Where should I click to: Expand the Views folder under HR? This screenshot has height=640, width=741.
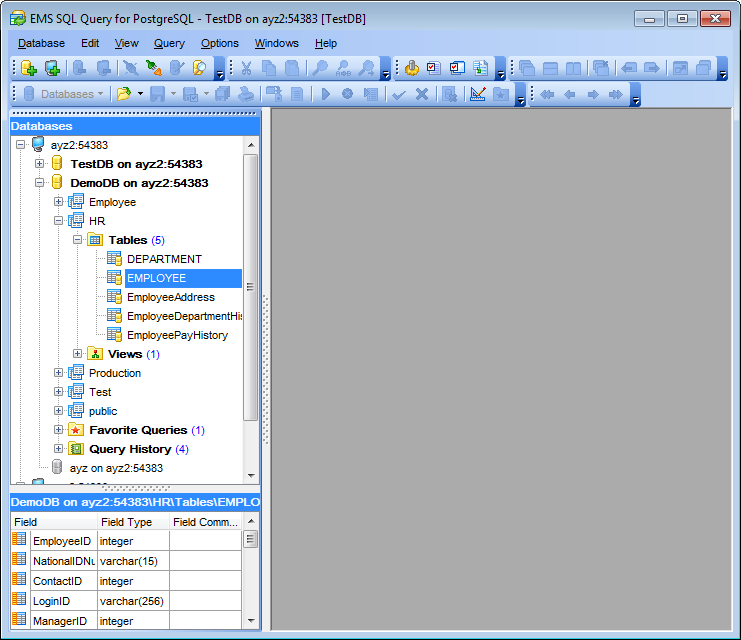click(x=78, y=354)
